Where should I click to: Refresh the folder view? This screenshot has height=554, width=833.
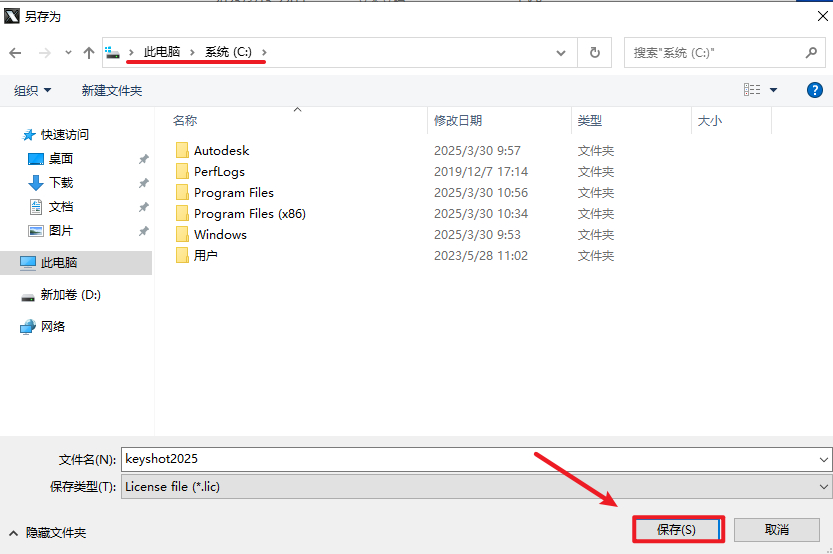pyautogui.click(x=594, y=53)
